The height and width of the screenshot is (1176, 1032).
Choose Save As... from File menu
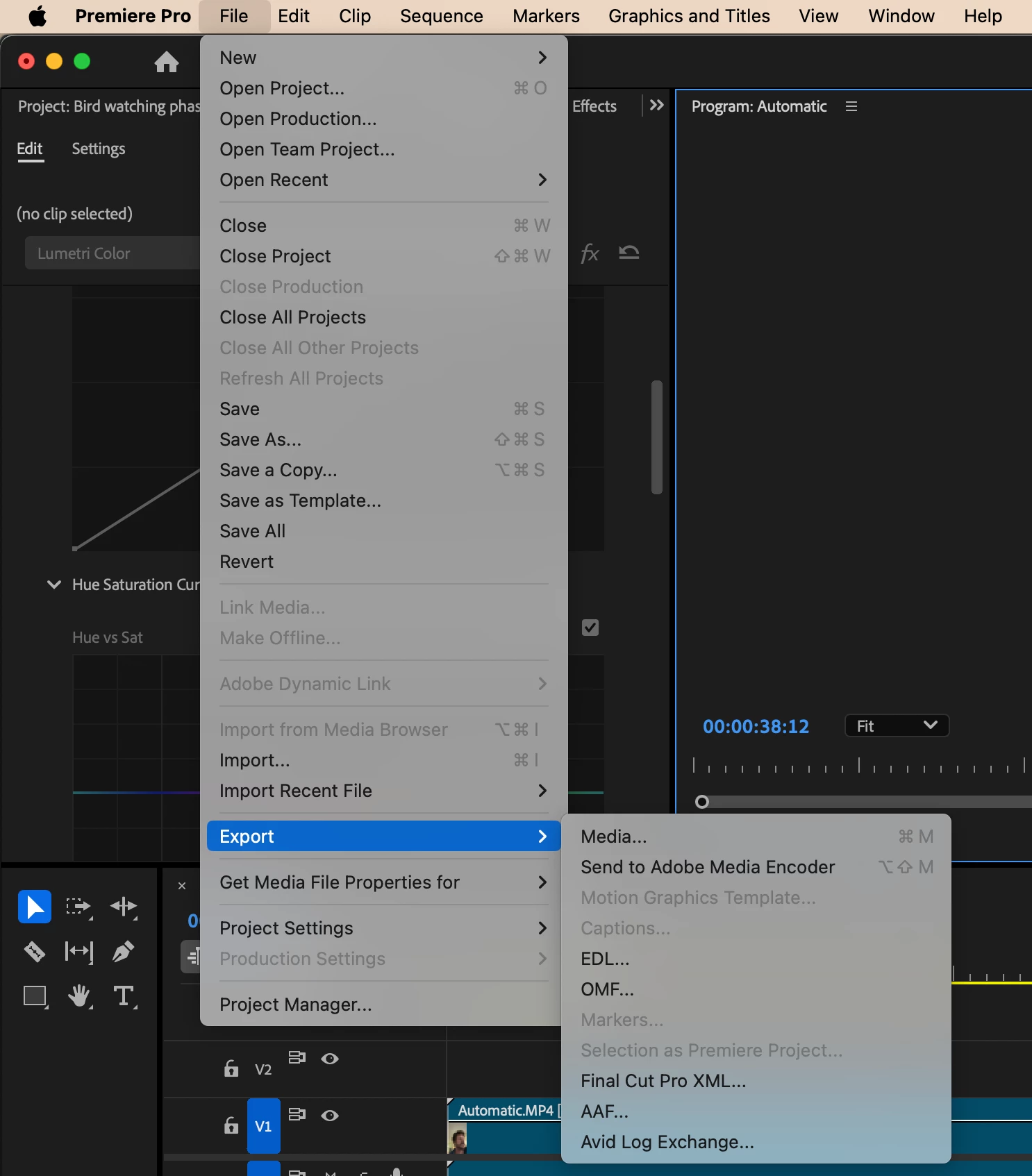point(384,439)
